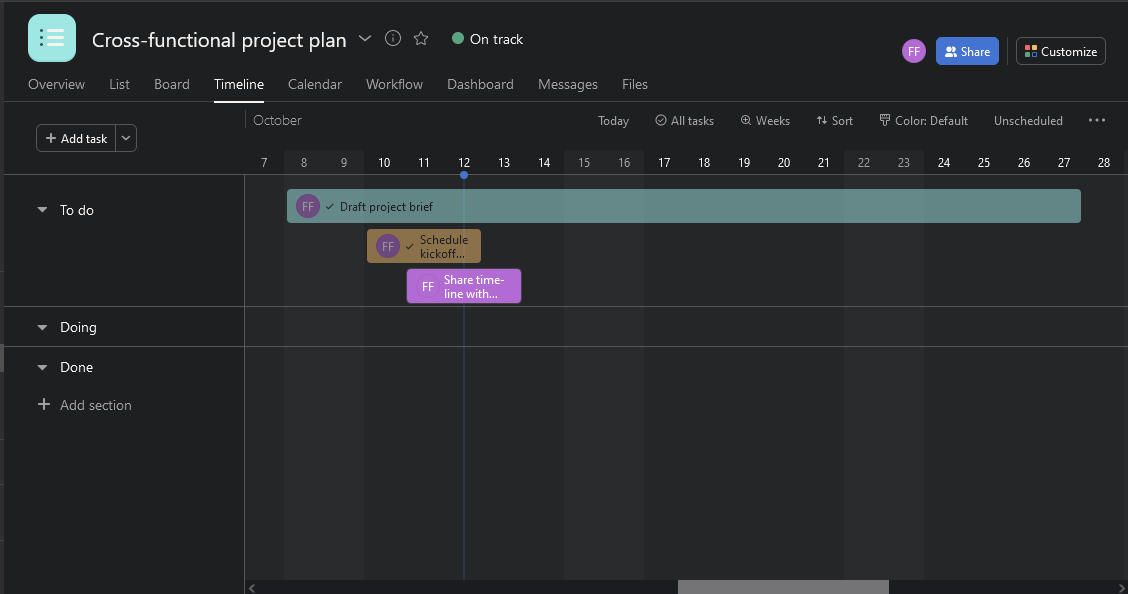Switch to the Board tab
This screenshot has width=1128, height=594.
coord(171,84)
